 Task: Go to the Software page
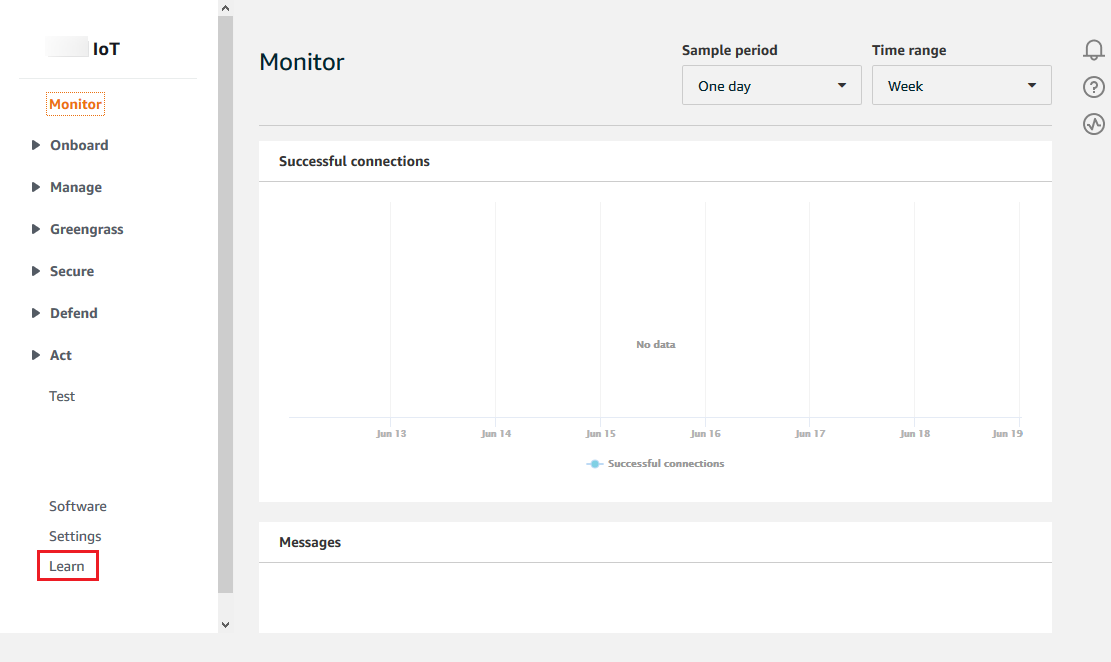[78, 506]
